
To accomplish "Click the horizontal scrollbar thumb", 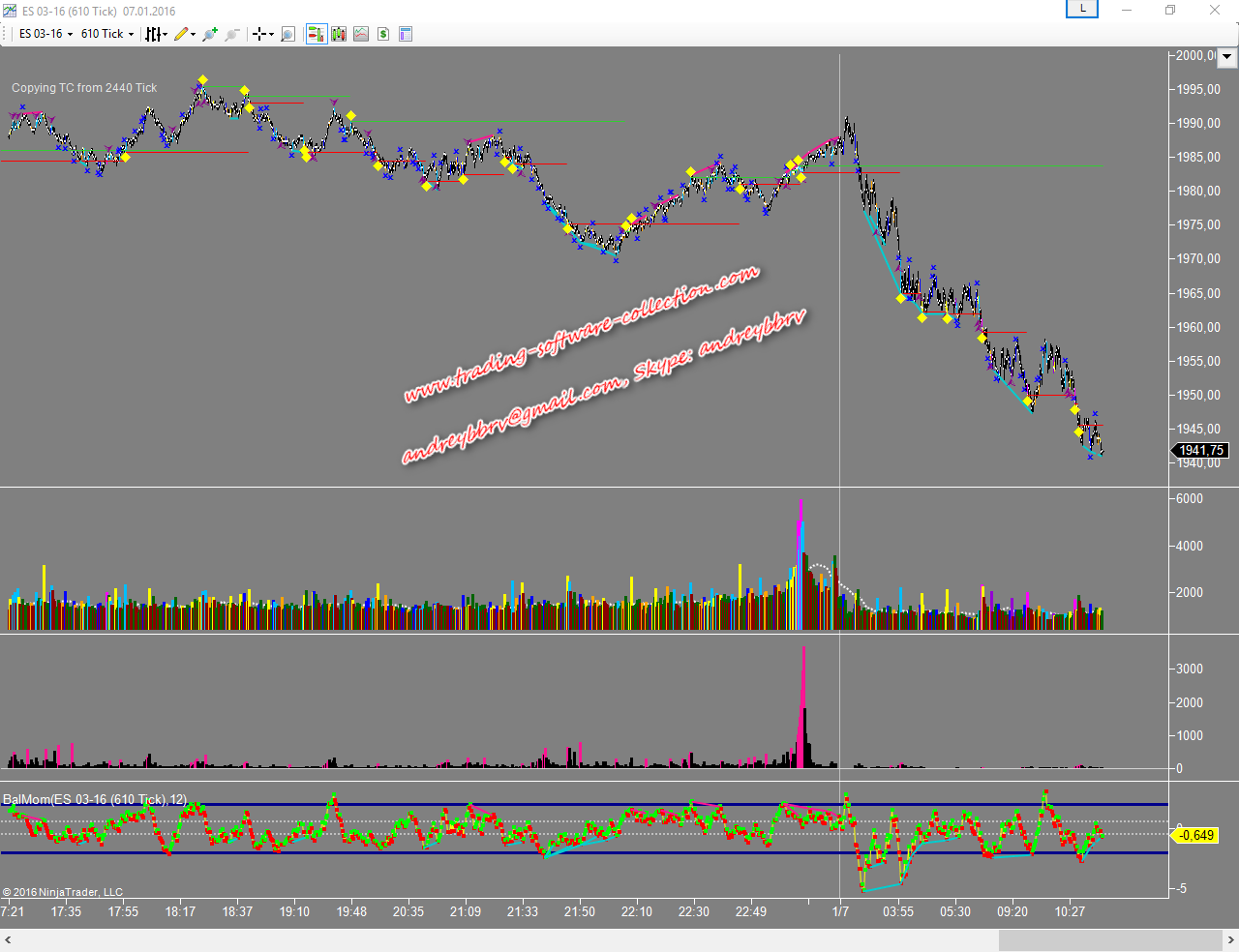I will pyautogui.click(x=1109, y=940).
